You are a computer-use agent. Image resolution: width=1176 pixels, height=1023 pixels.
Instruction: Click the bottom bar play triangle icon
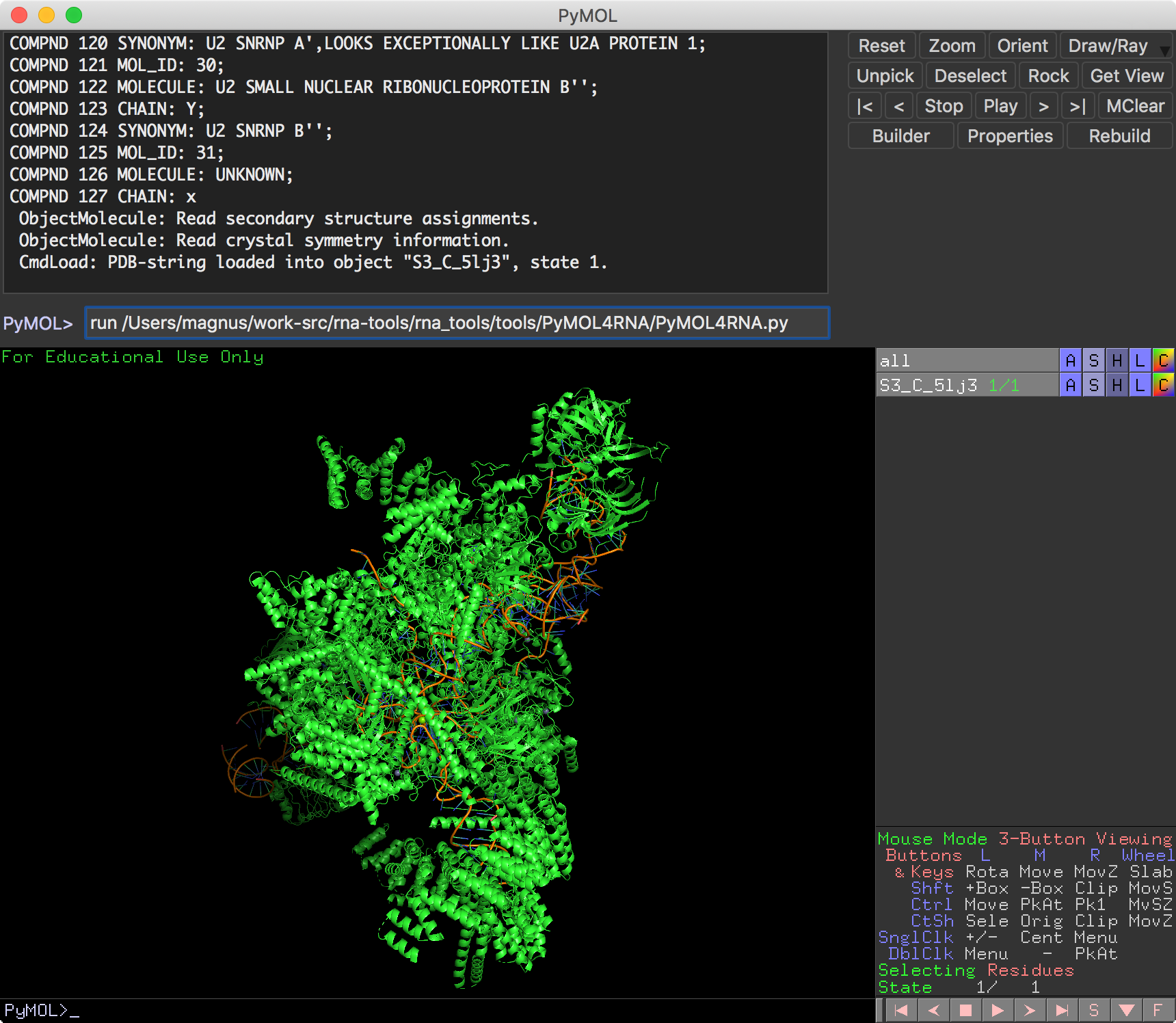tap(998, 1010)
